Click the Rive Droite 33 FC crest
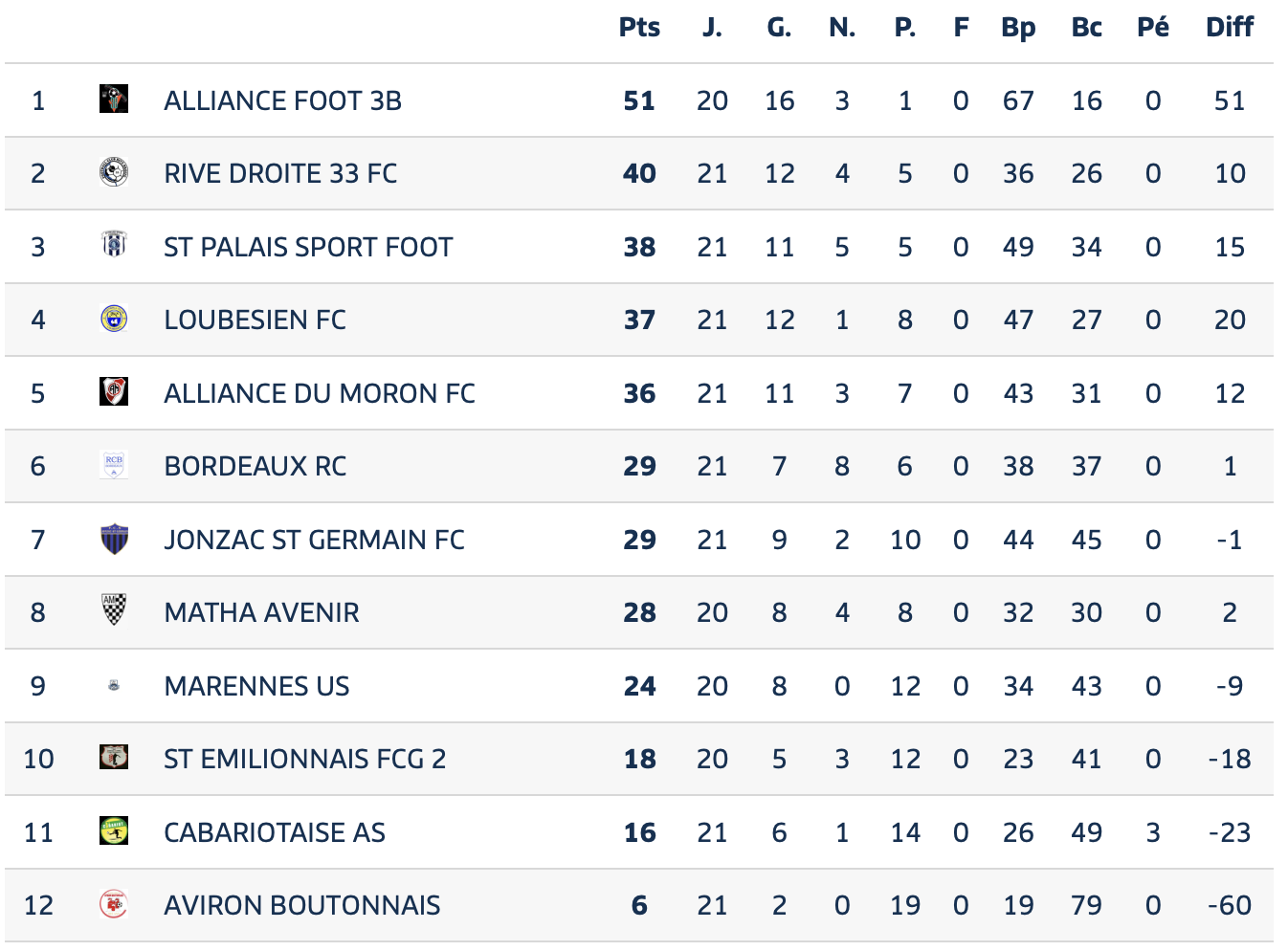 click(x=114, y=172)
